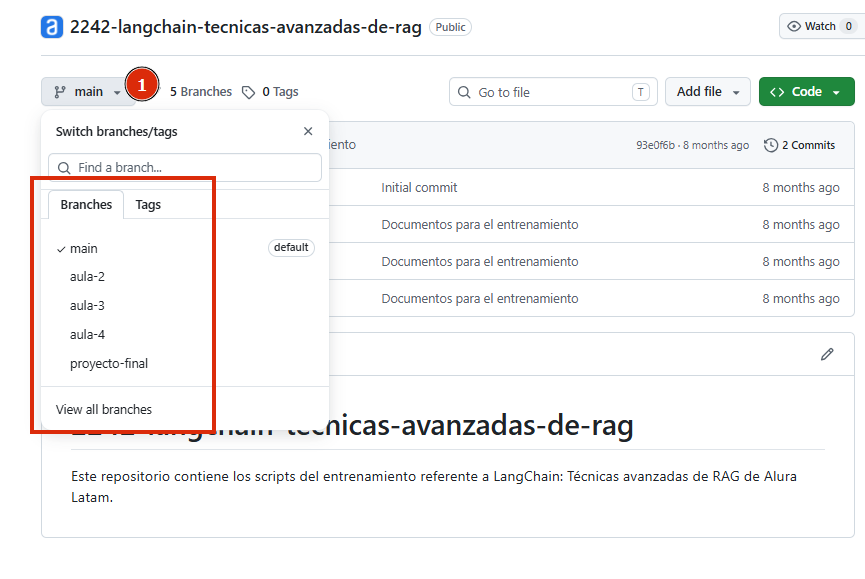Image resolution: width=865 pixels, height=579 pixels.
Task: Open View all branches link
Action: coord(104,409)
